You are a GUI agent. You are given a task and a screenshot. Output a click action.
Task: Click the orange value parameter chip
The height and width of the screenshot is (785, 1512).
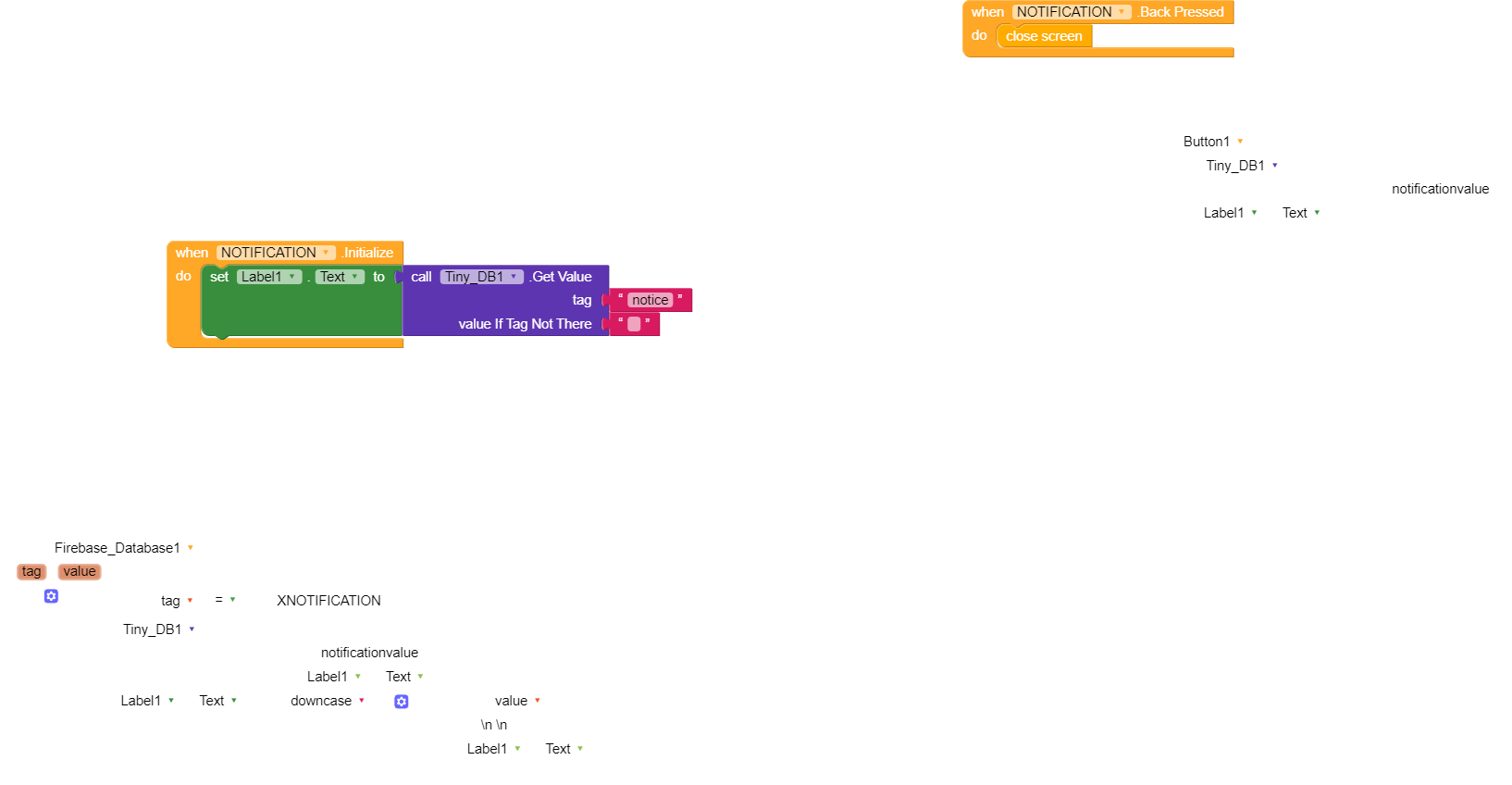(80, 572)
